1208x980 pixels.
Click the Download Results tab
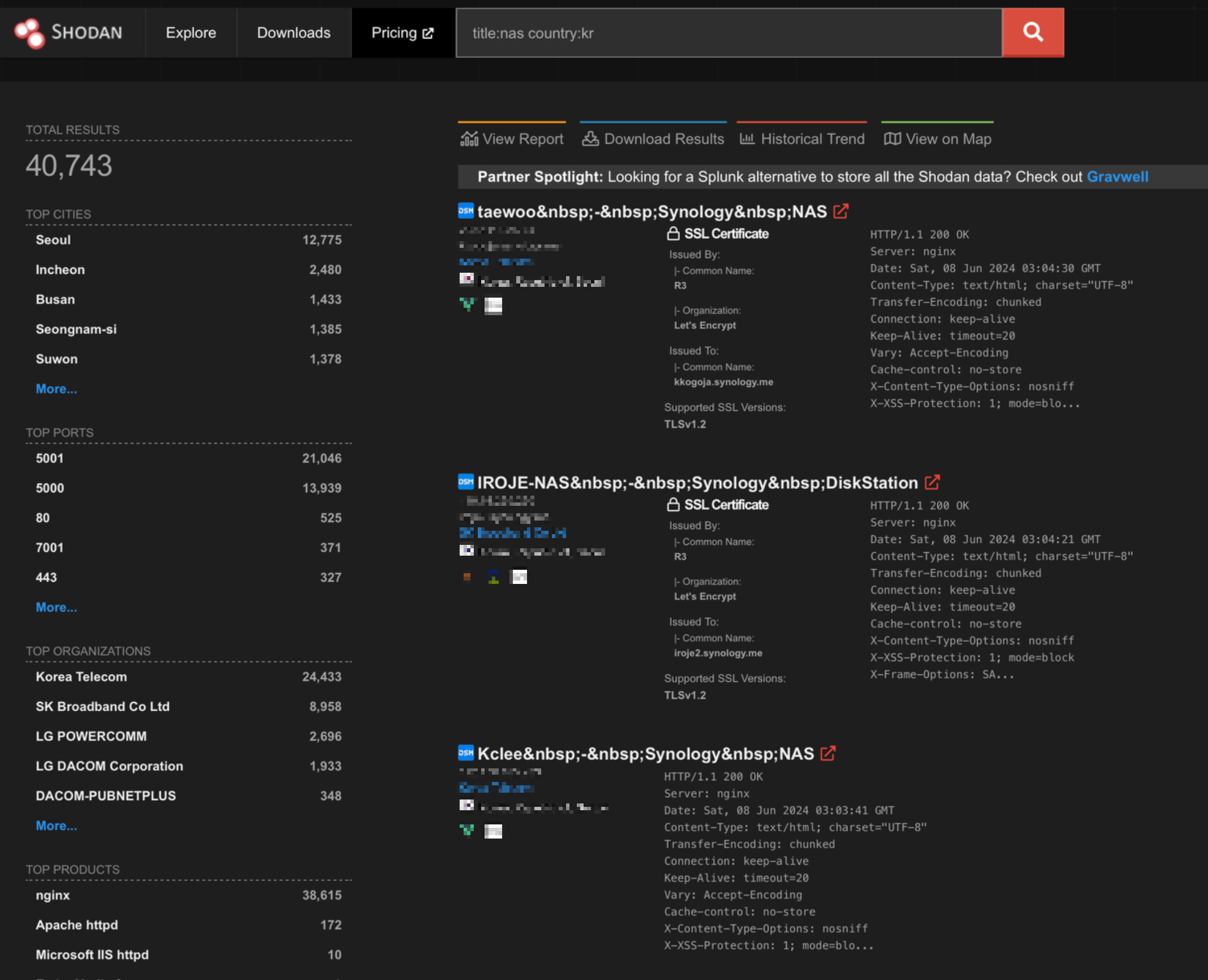point(653,139)
